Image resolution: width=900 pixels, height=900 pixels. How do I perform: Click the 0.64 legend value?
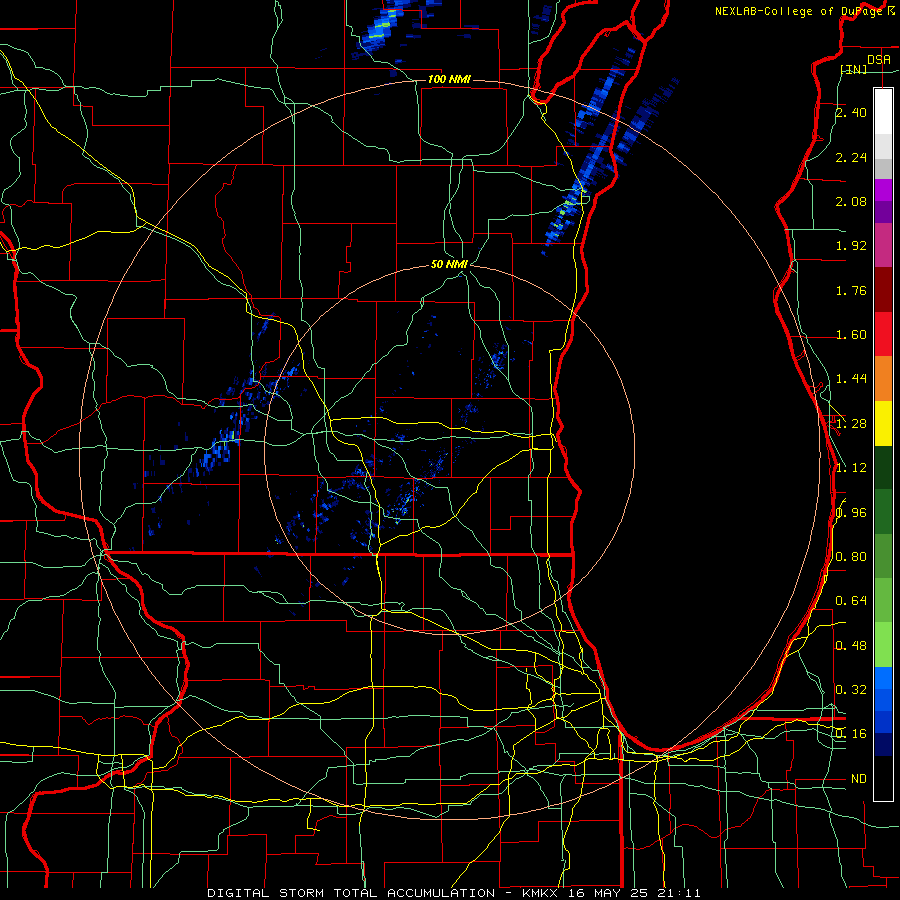click(851, 601)
